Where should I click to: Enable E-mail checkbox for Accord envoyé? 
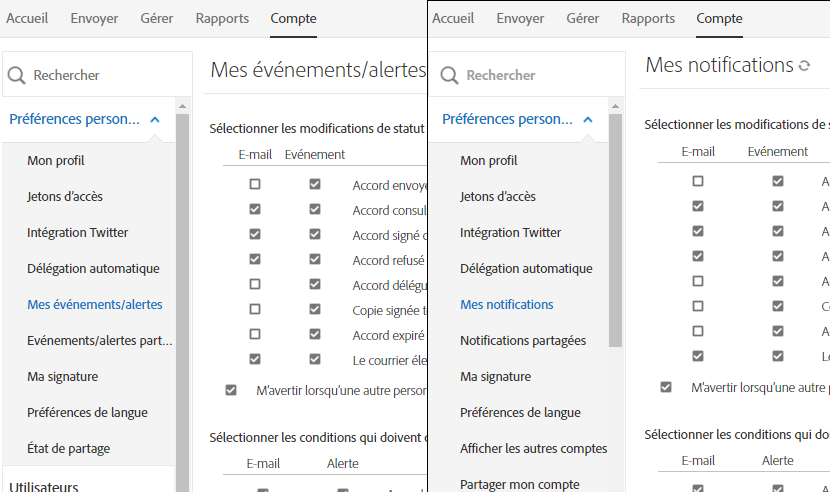pyautogui.click(x=255, y=184)
